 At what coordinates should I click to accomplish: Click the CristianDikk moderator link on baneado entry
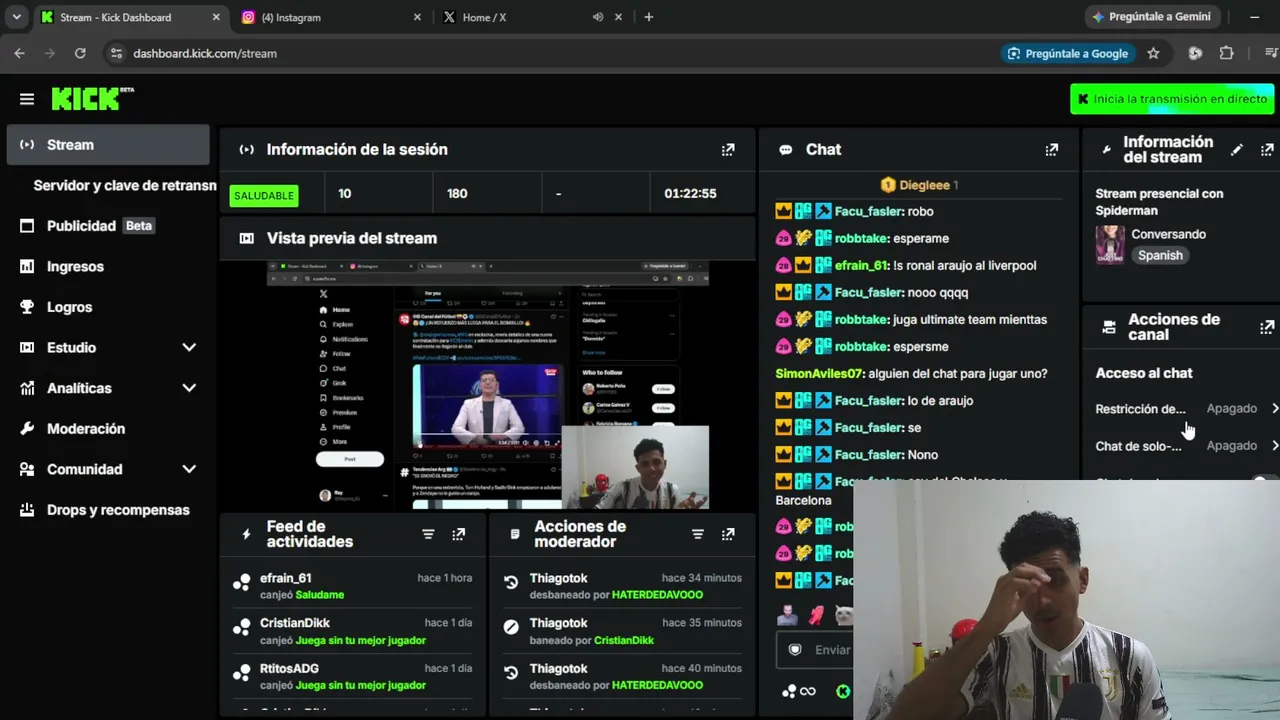pyautogui.click(x=624, y=640)
